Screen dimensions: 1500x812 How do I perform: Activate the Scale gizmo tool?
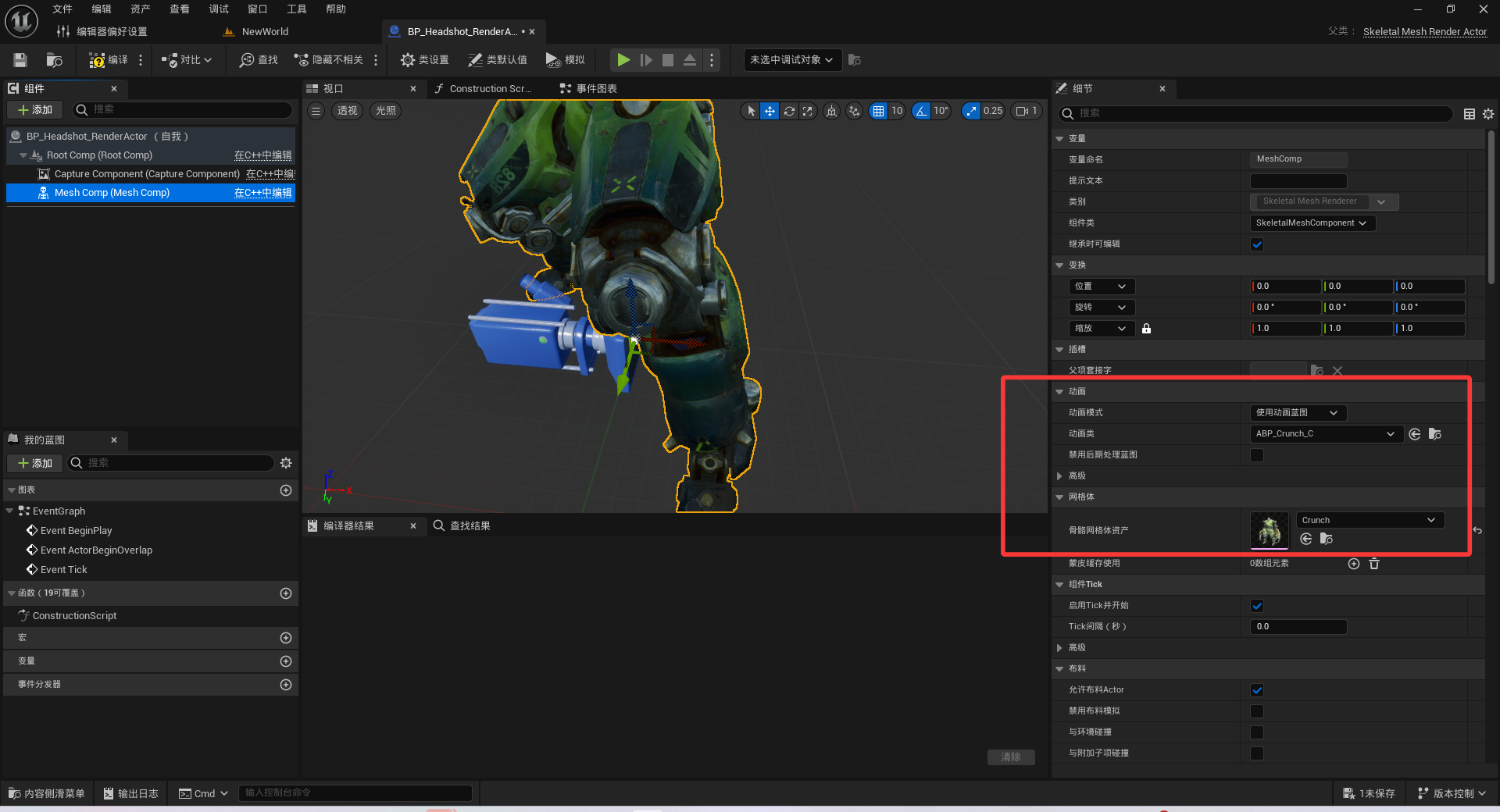(808, 111)
